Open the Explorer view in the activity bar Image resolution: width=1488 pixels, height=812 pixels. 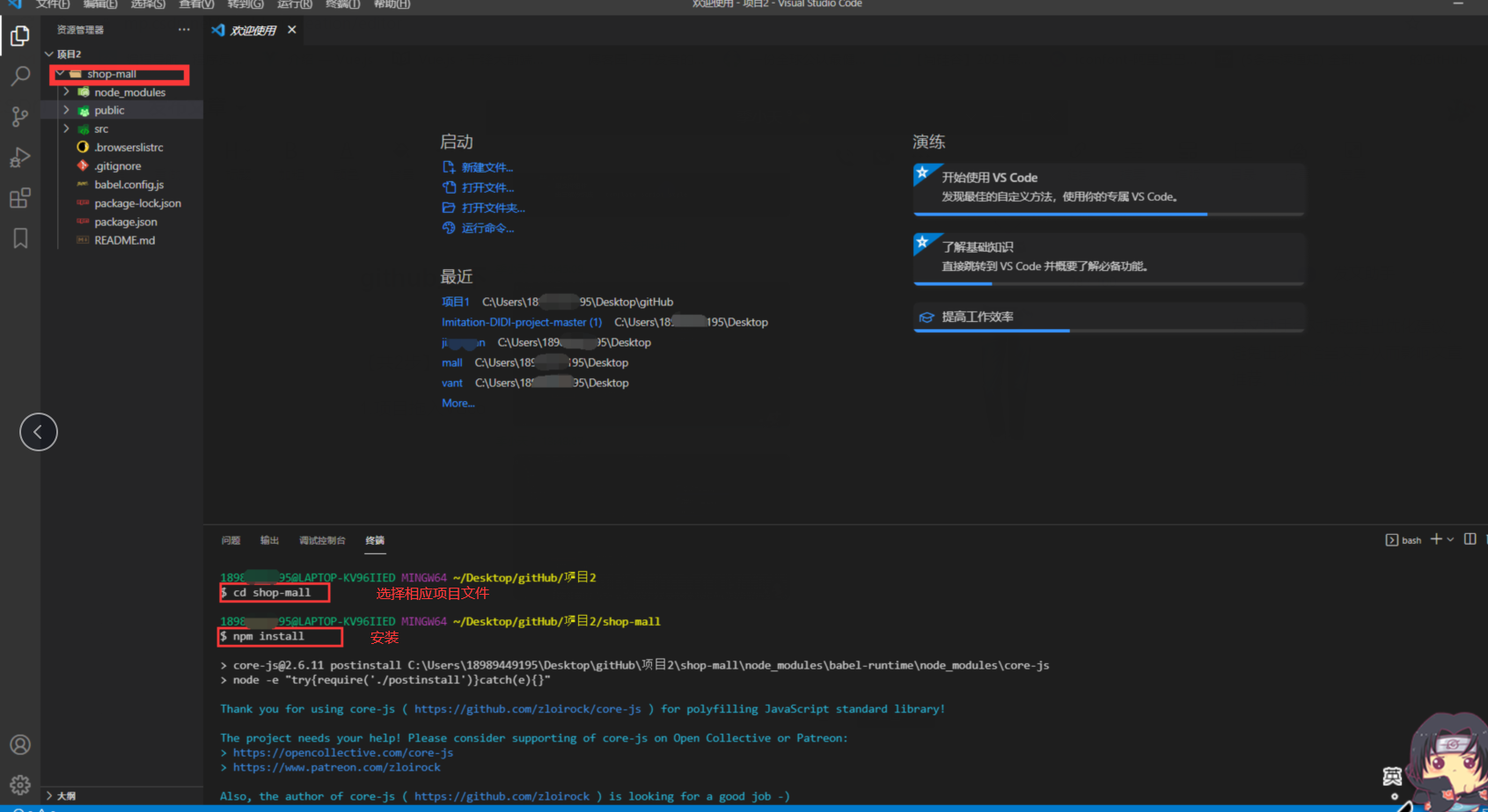(x=19, y=36)
